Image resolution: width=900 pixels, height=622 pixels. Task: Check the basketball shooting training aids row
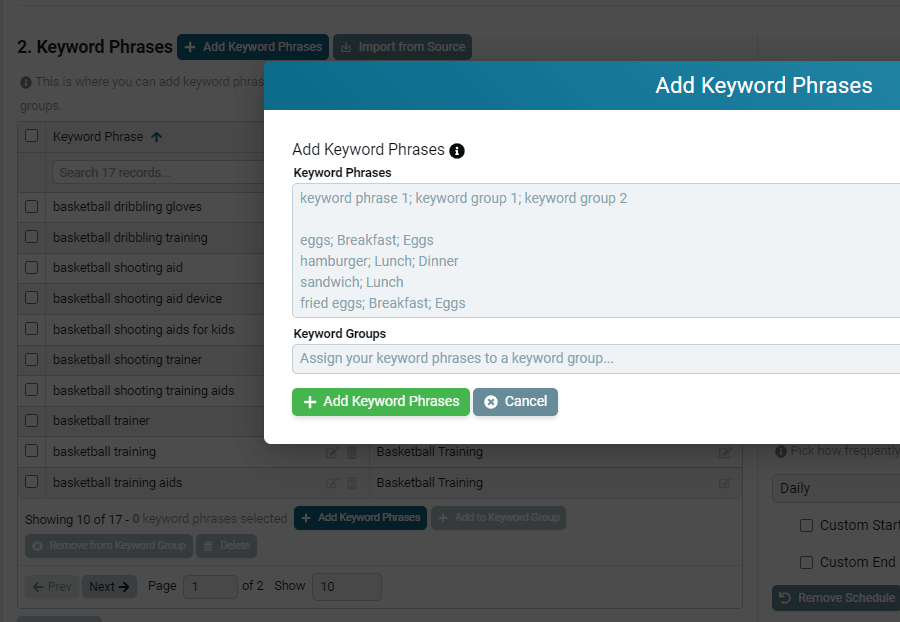(32, 390)
